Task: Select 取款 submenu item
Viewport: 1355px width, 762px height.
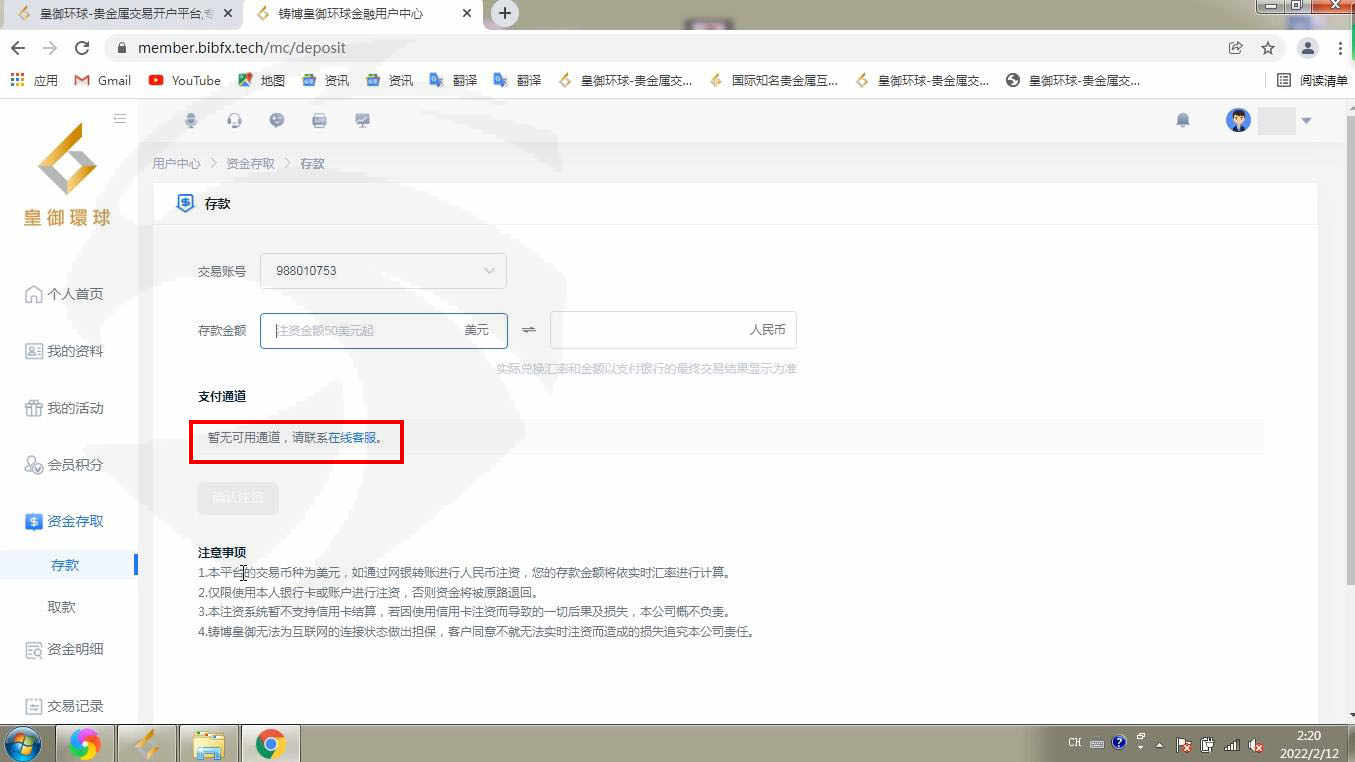Action: coord(62,607)
